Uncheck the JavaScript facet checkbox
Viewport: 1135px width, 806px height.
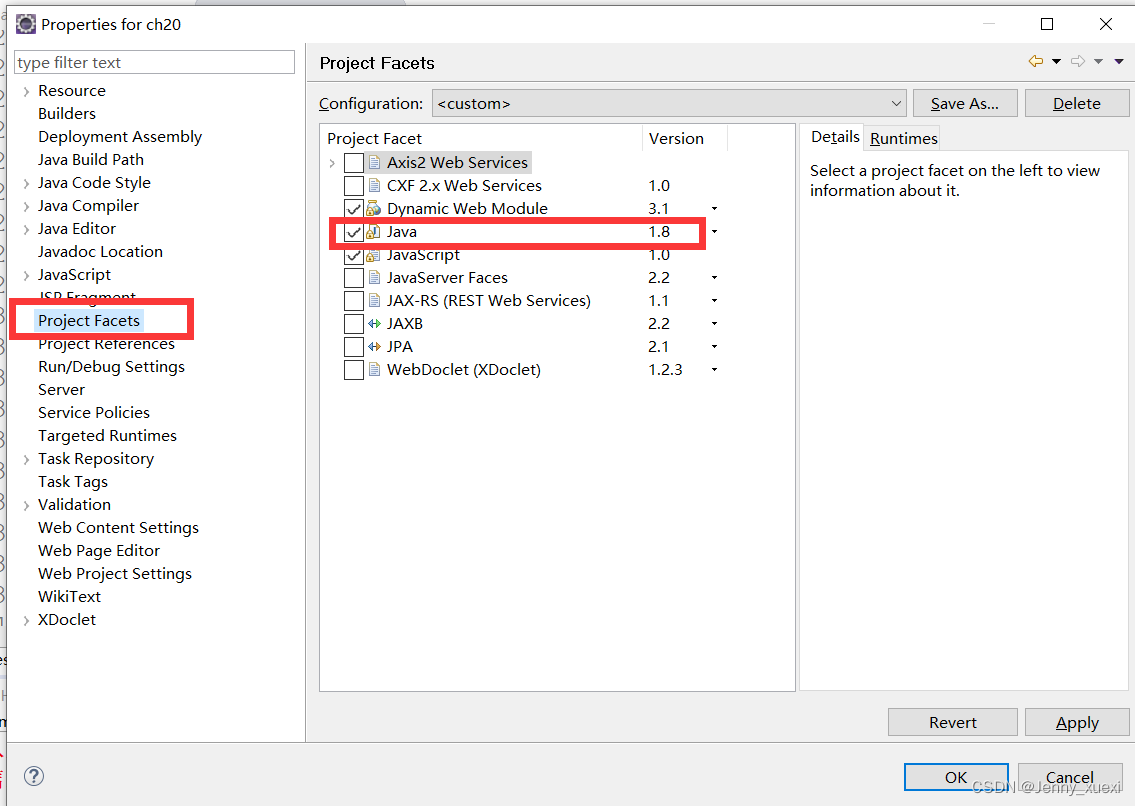click(354, 255)
